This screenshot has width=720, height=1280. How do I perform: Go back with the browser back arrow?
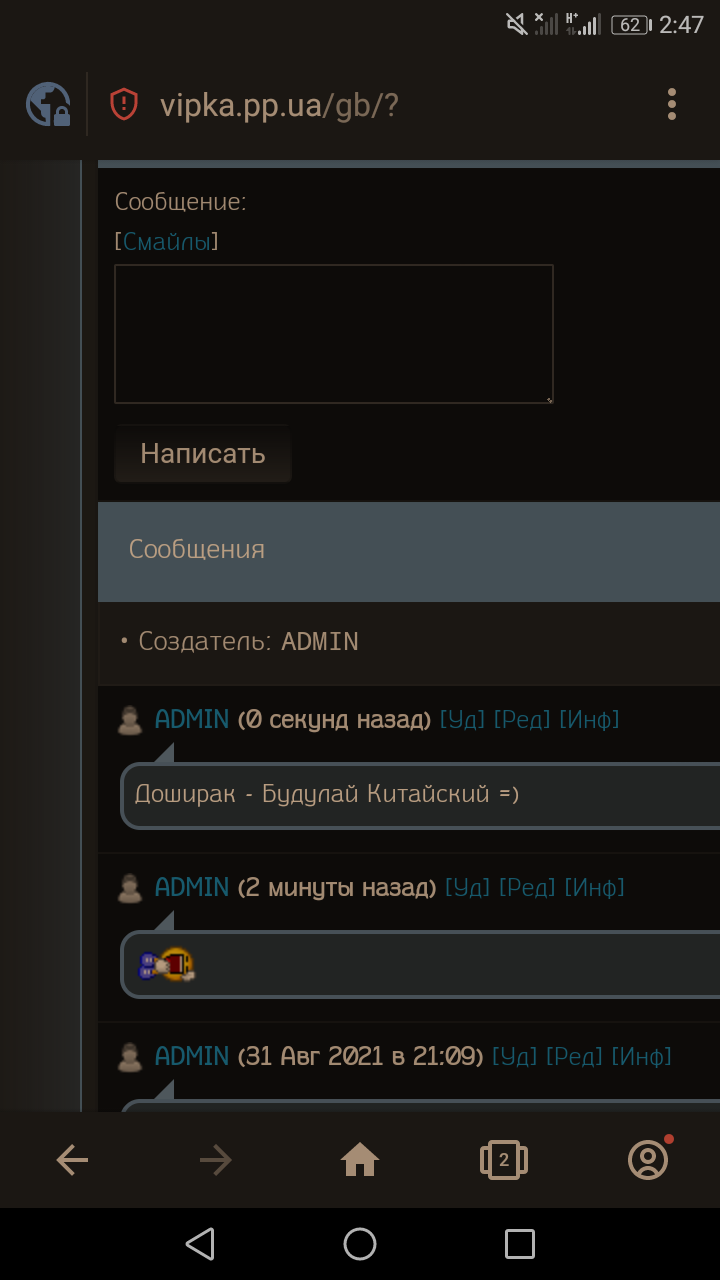click(72, 1160)
